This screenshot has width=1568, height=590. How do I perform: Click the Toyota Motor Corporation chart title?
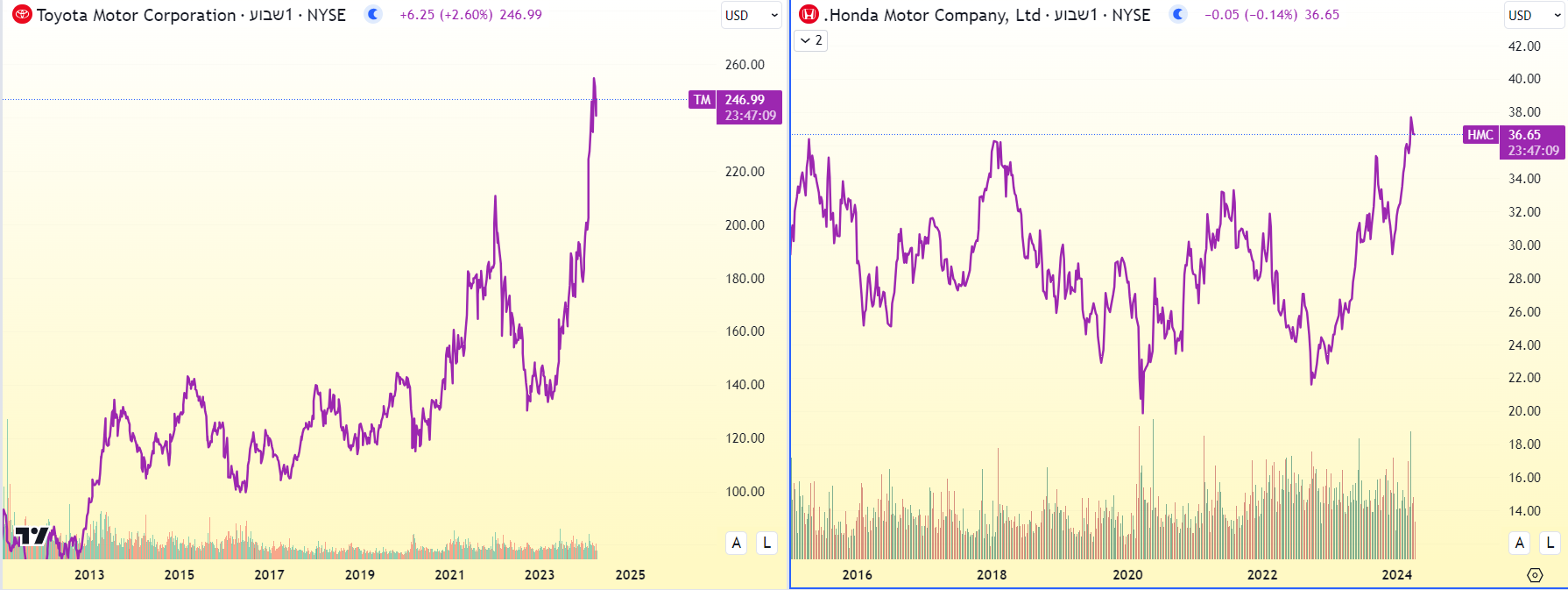point(136,15)
